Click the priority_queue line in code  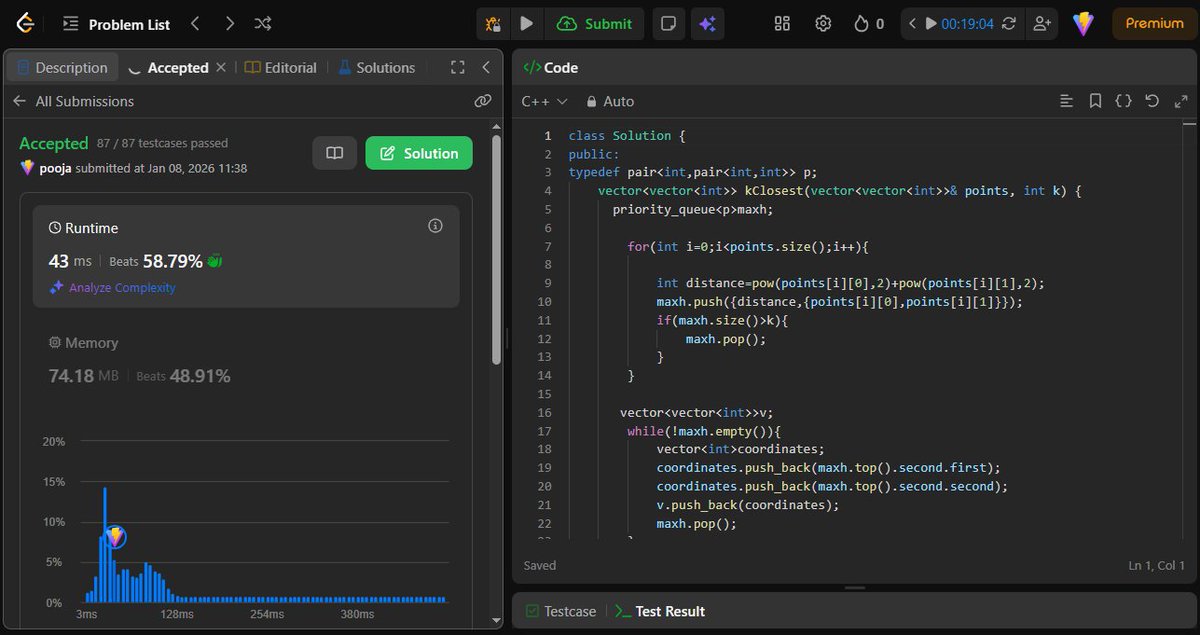click(693, 209)
